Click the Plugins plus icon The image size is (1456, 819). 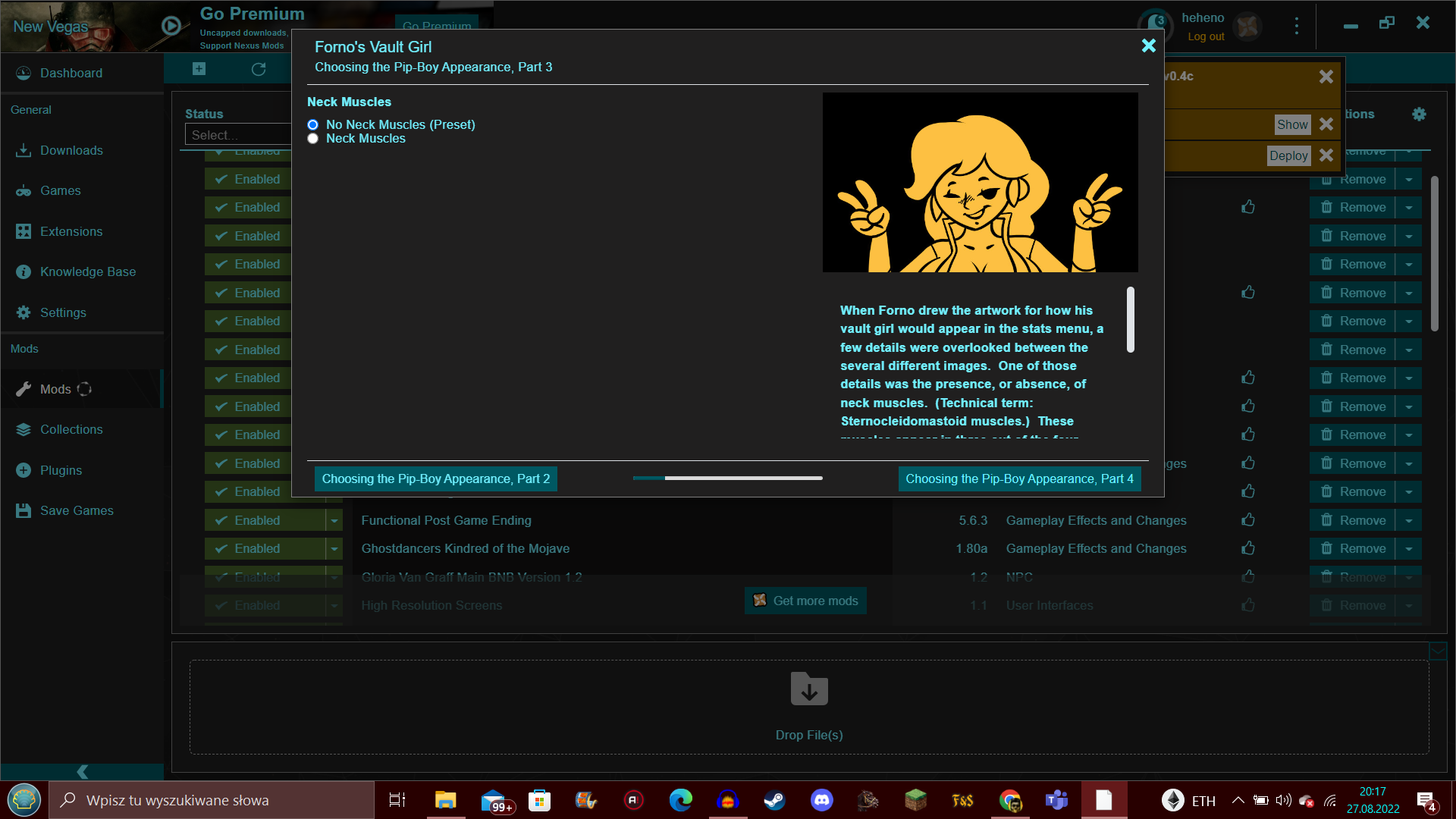pyautogui.click(x=24, y=470)
